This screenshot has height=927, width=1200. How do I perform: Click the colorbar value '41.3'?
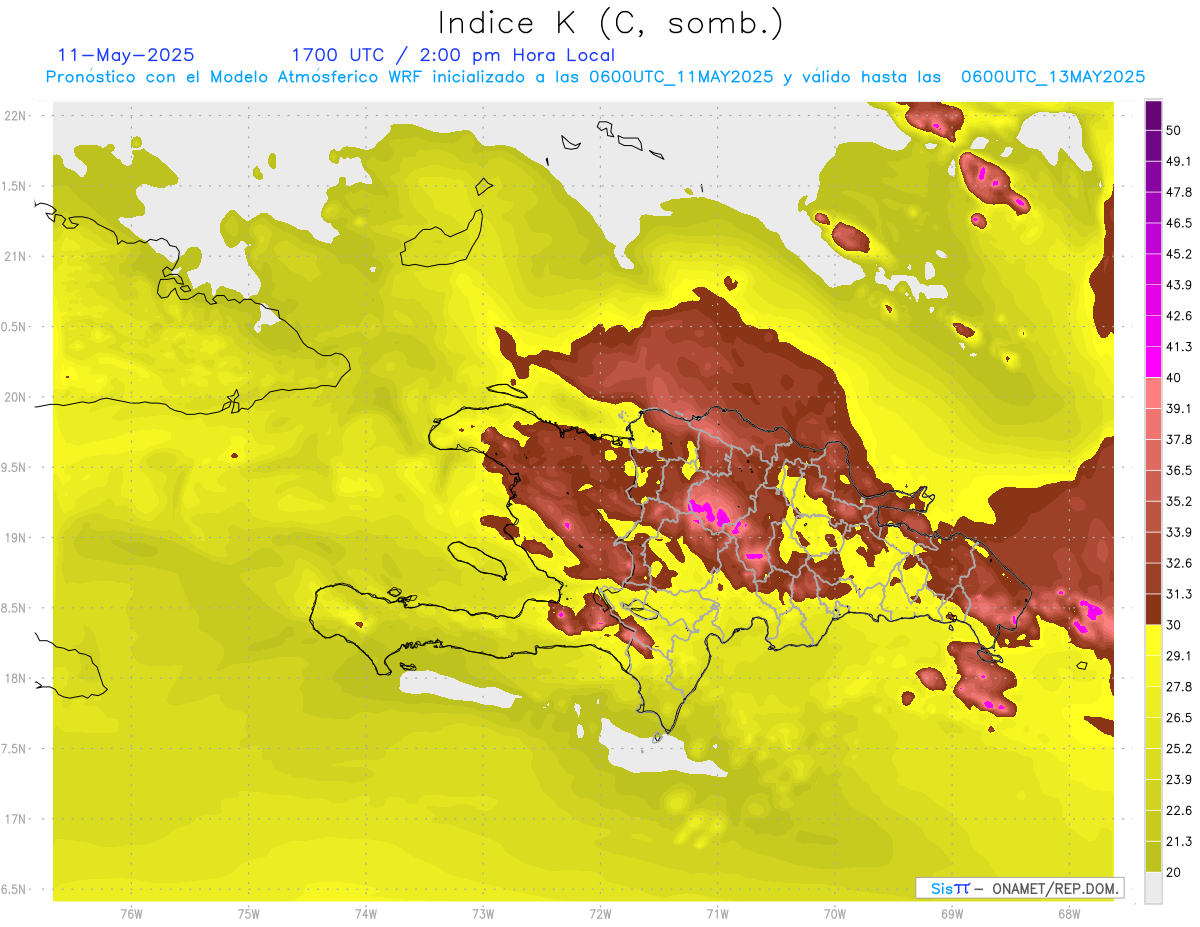pyautogui.click(x=1179, y=347)
